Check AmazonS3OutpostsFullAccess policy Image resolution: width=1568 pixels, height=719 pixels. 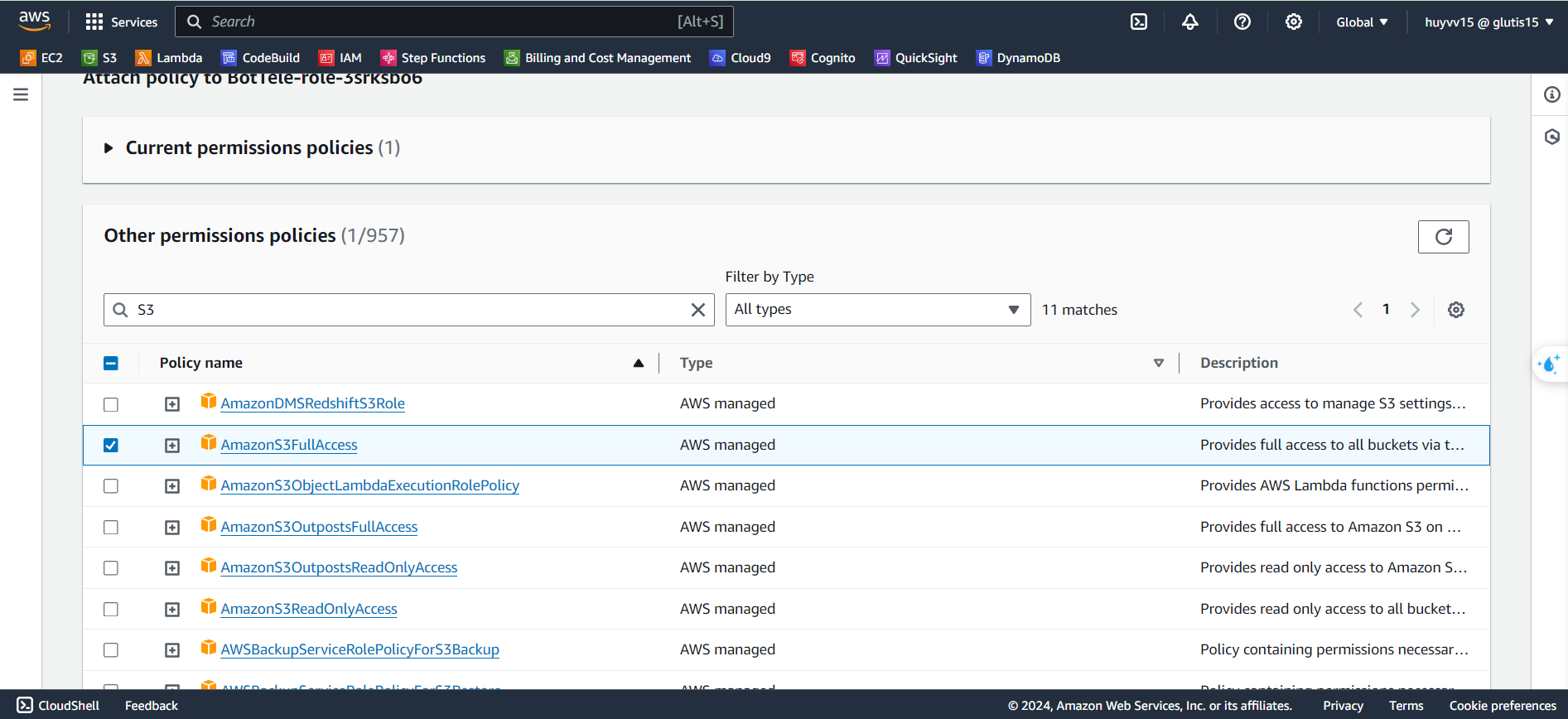point(111,527)
